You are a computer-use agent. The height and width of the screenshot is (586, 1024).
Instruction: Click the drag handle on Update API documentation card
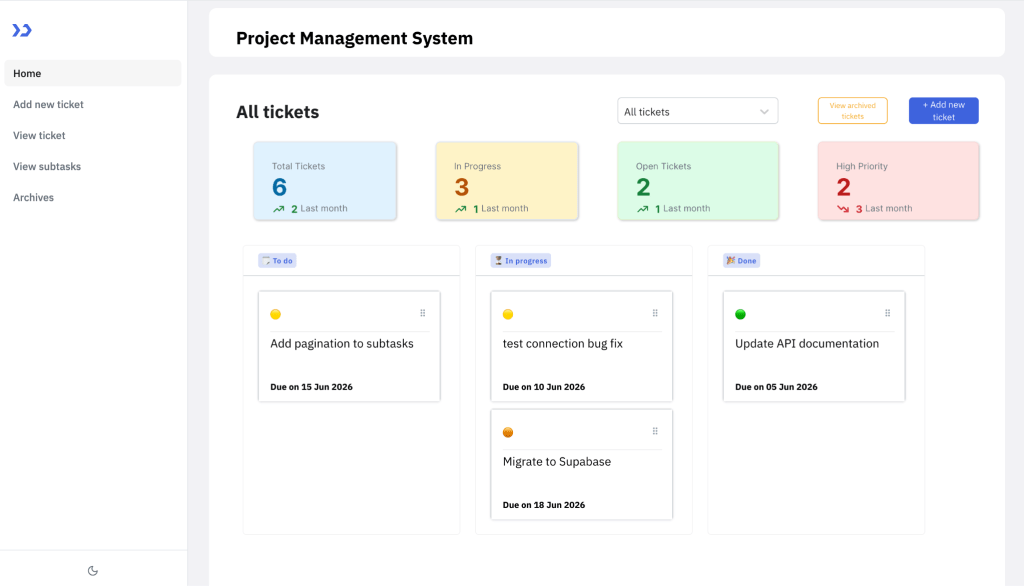click(888, 313)
